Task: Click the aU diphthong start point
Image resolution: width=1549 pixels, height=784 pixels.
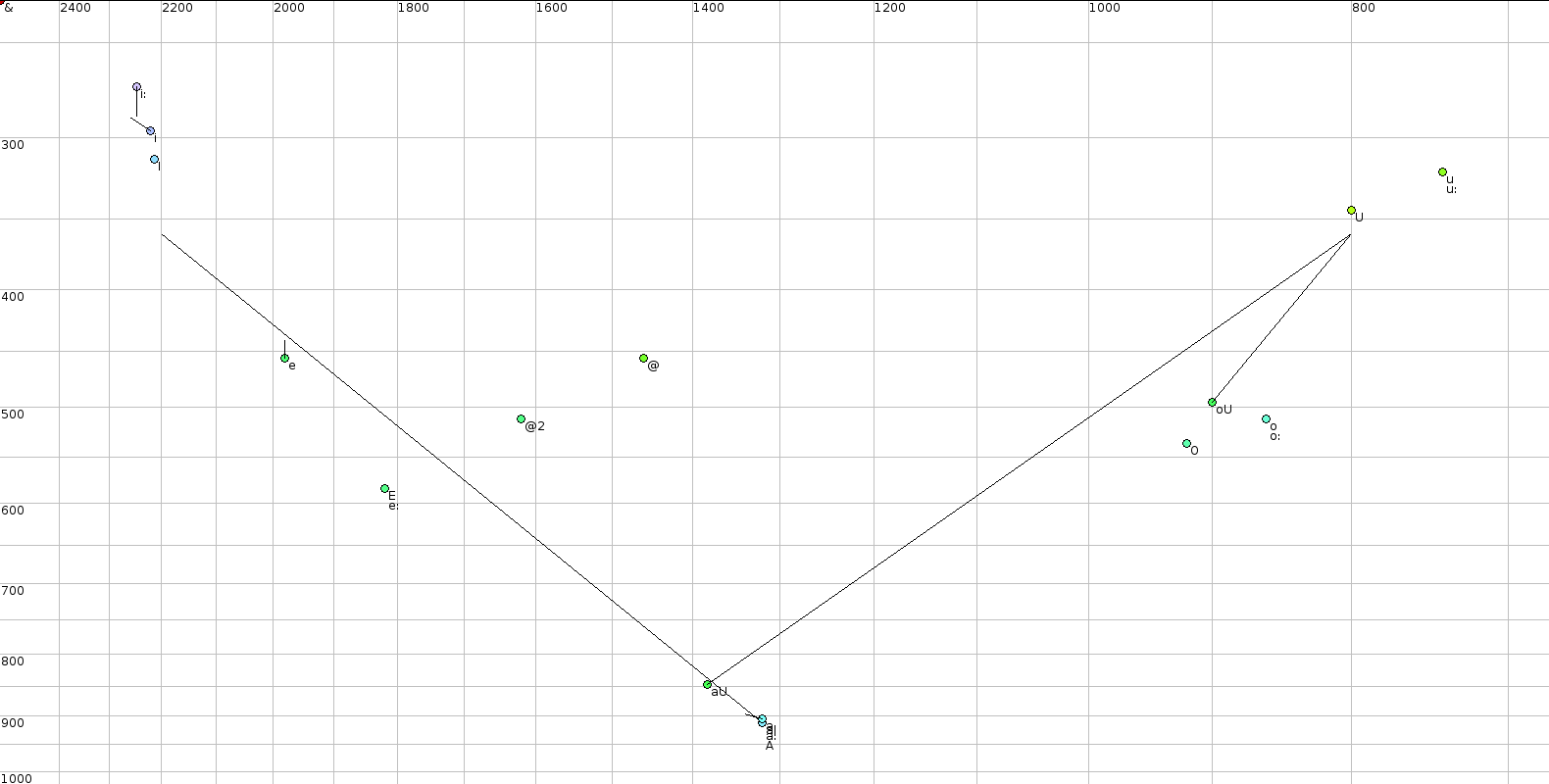Action: pyautogui.click(x=707, y=685)
